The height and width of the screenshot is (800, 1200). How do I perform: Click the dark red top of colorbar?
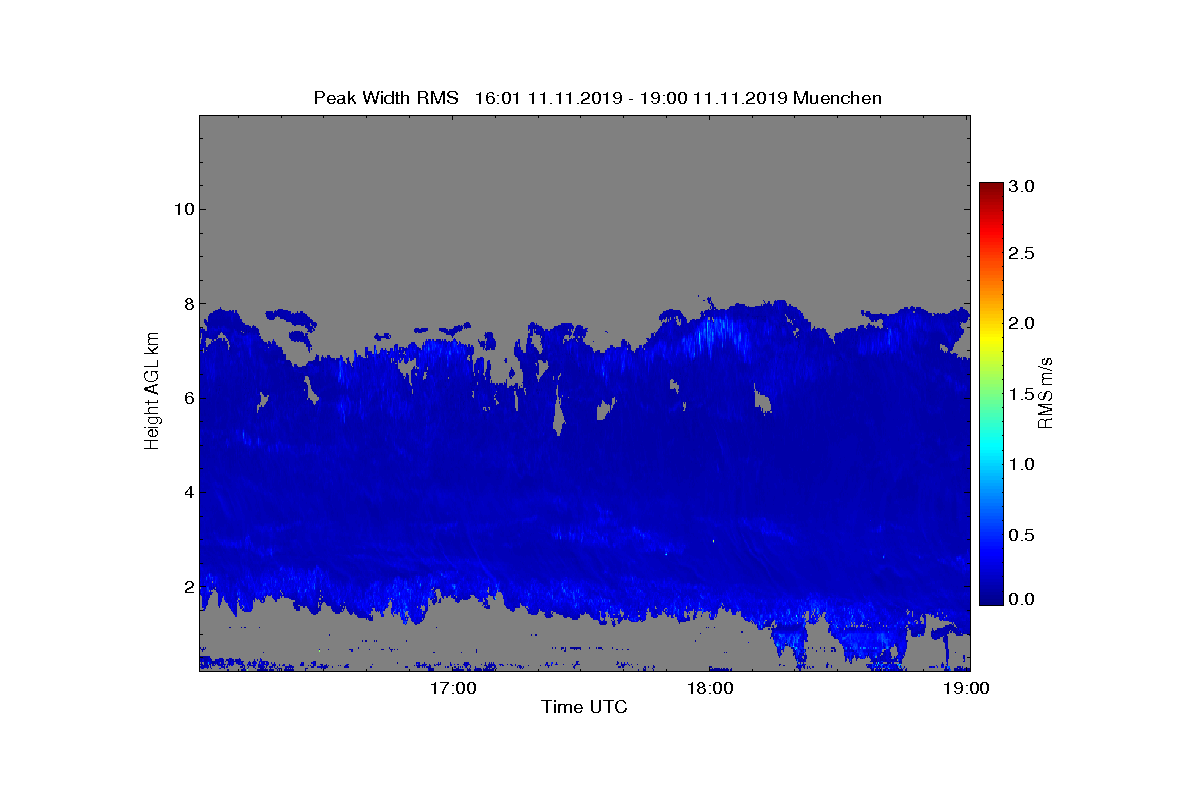pyautogui.click(x=991, y=190)
